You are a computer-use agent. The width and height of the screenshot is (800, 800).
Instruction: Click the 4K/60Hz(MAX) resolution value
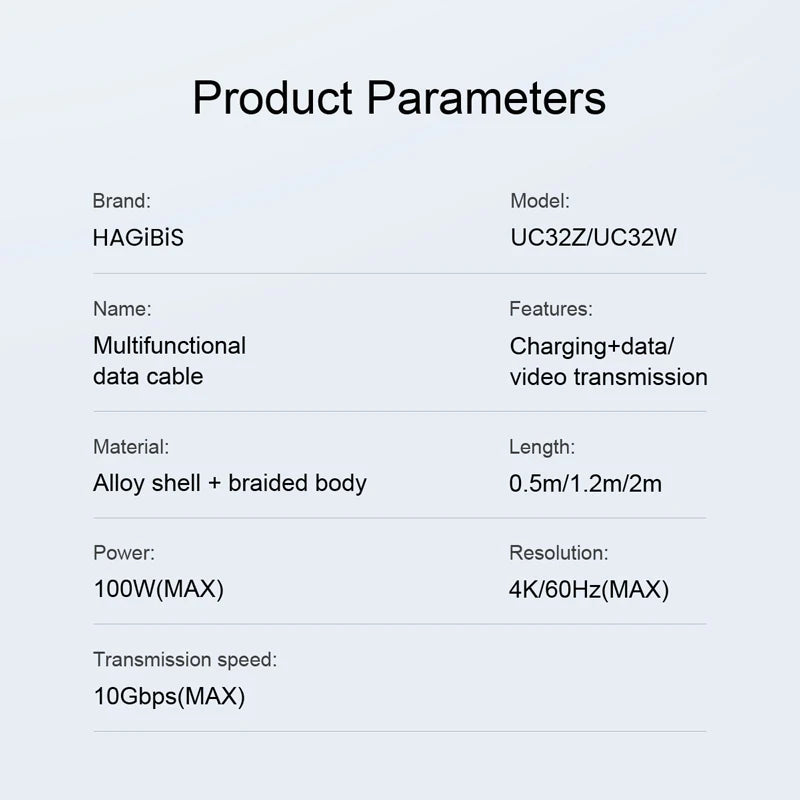click(588, 589)
